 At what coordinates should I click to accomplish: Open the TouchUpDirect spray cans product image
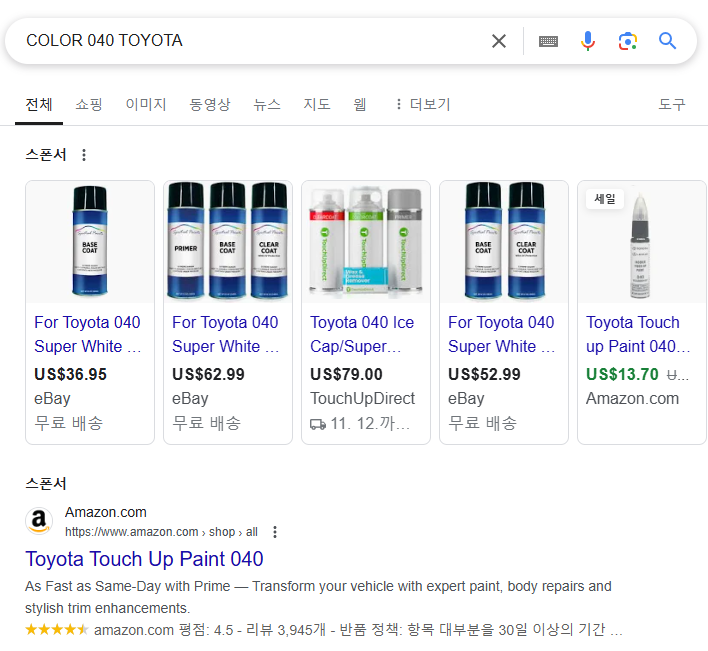coord(366,242)
